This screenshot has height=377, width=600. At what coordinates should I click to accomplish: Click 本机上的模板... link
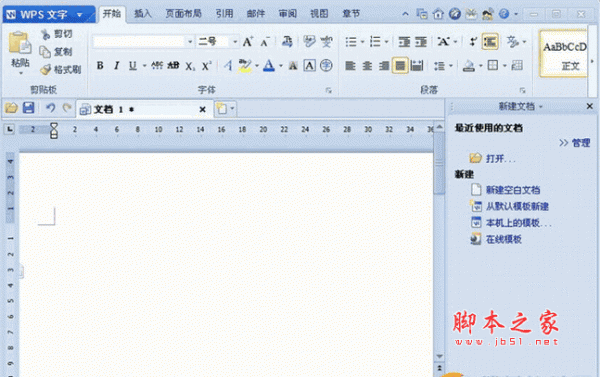point(518,223)
